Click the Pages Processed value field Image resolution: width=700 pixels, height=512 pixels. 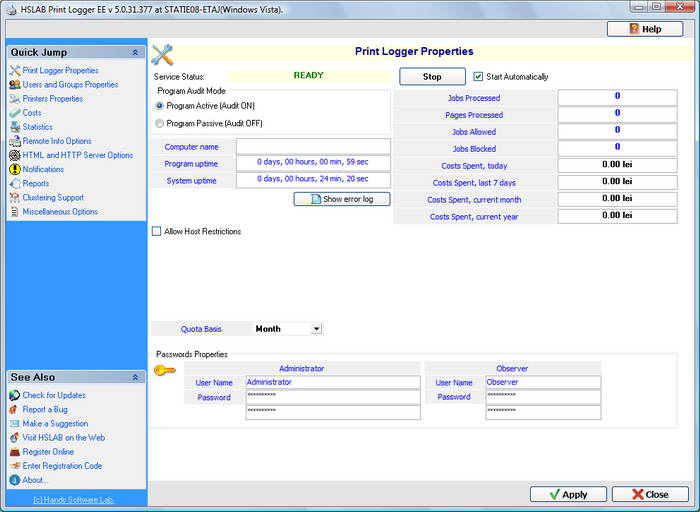tap(617, 114)
